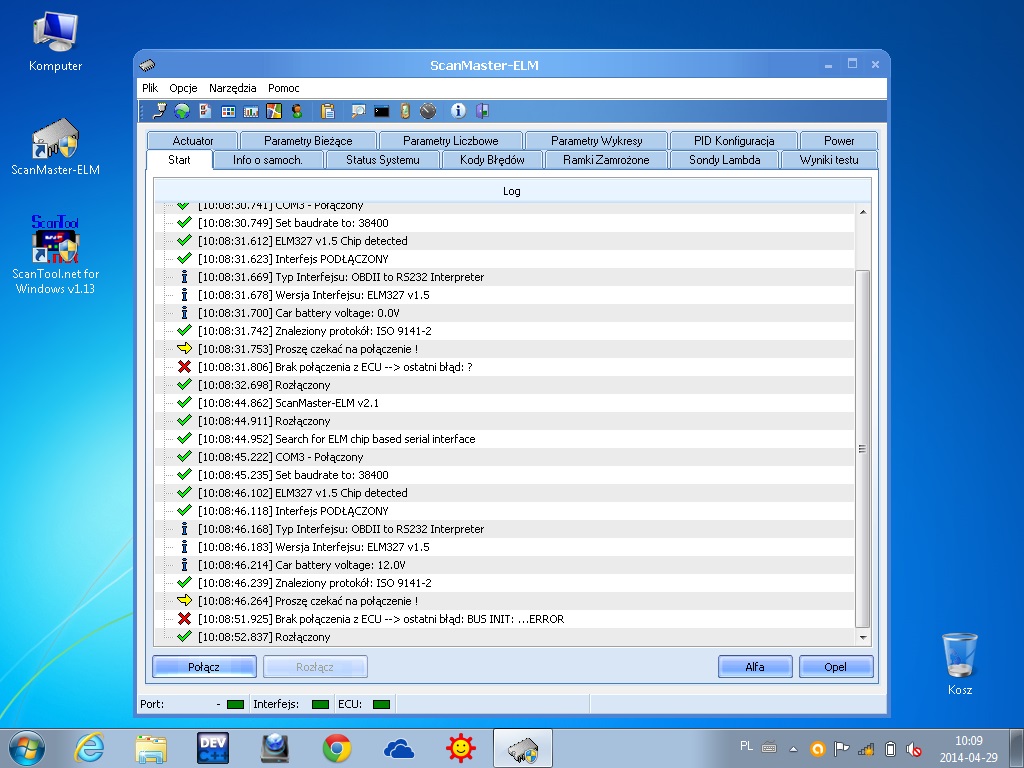Show hidden system tray icons
This screenshot has height=768, width=1024.
pos(794,748)
